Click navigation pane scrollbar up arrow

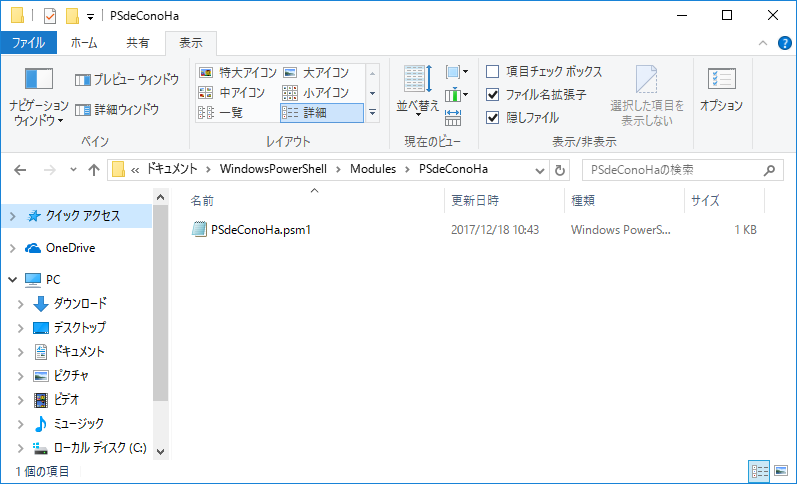pos(160,197)
